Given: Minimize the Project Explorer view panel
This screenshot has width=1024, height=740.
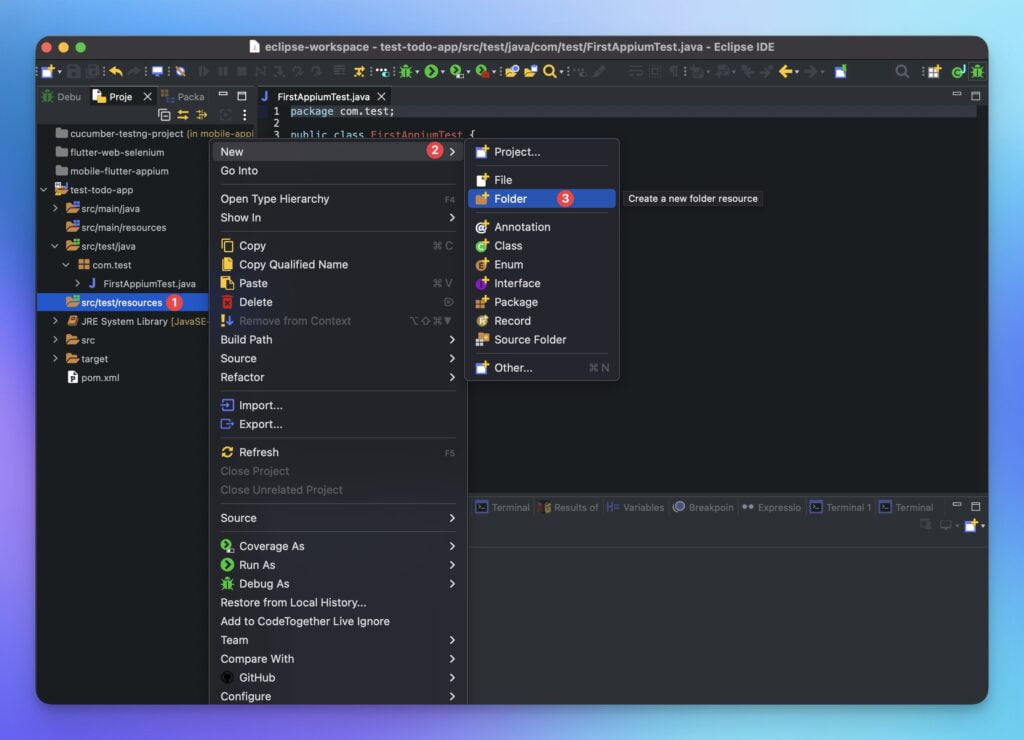Looking at the screenshot, I should click(x=223, y=95).
